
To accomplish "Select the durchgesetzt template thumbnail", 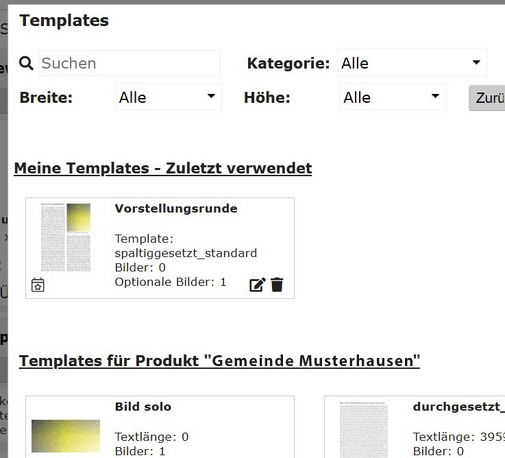I will (364, 430).
